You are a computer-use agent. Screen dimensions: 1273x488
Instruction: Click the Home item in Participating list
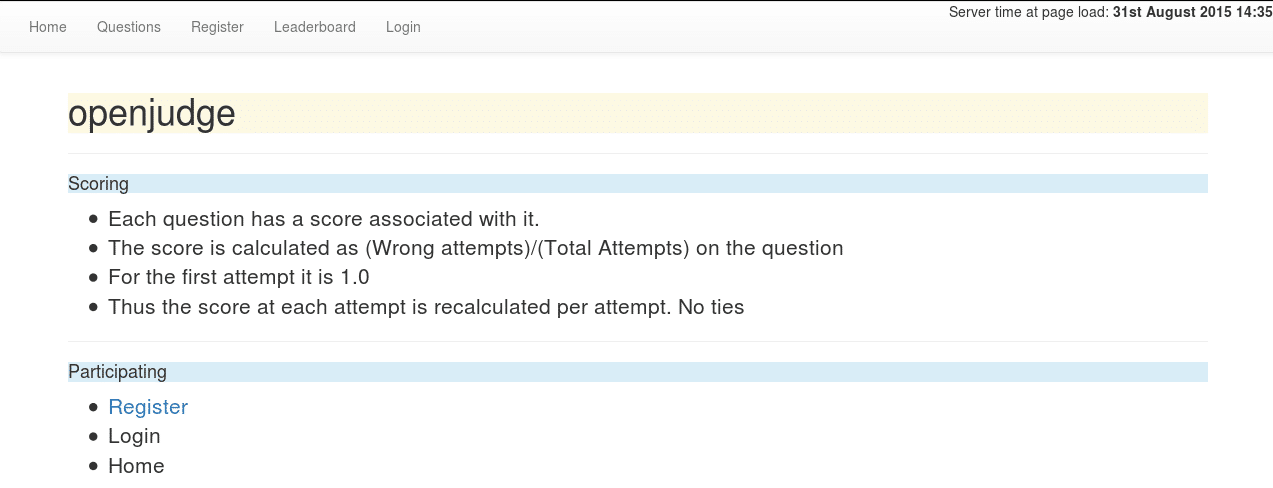click(136, 466)
